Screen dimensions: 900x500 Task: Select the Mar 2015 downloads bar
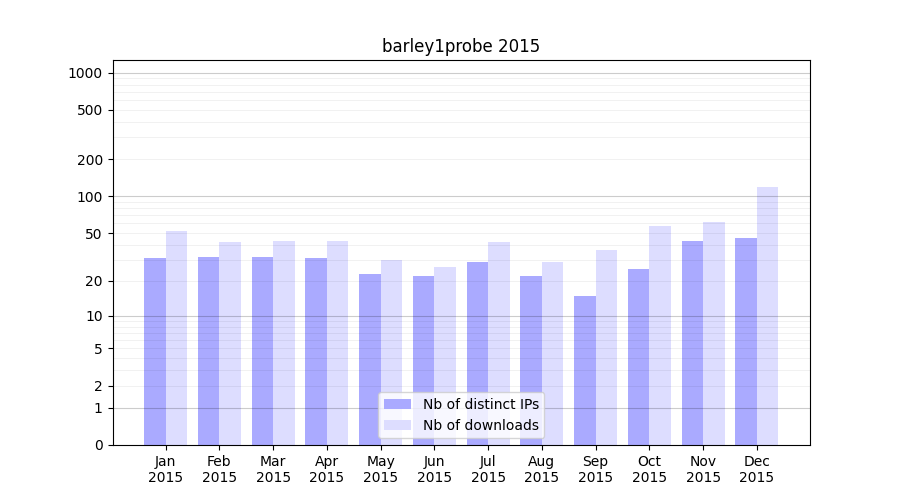coord(284,343)
